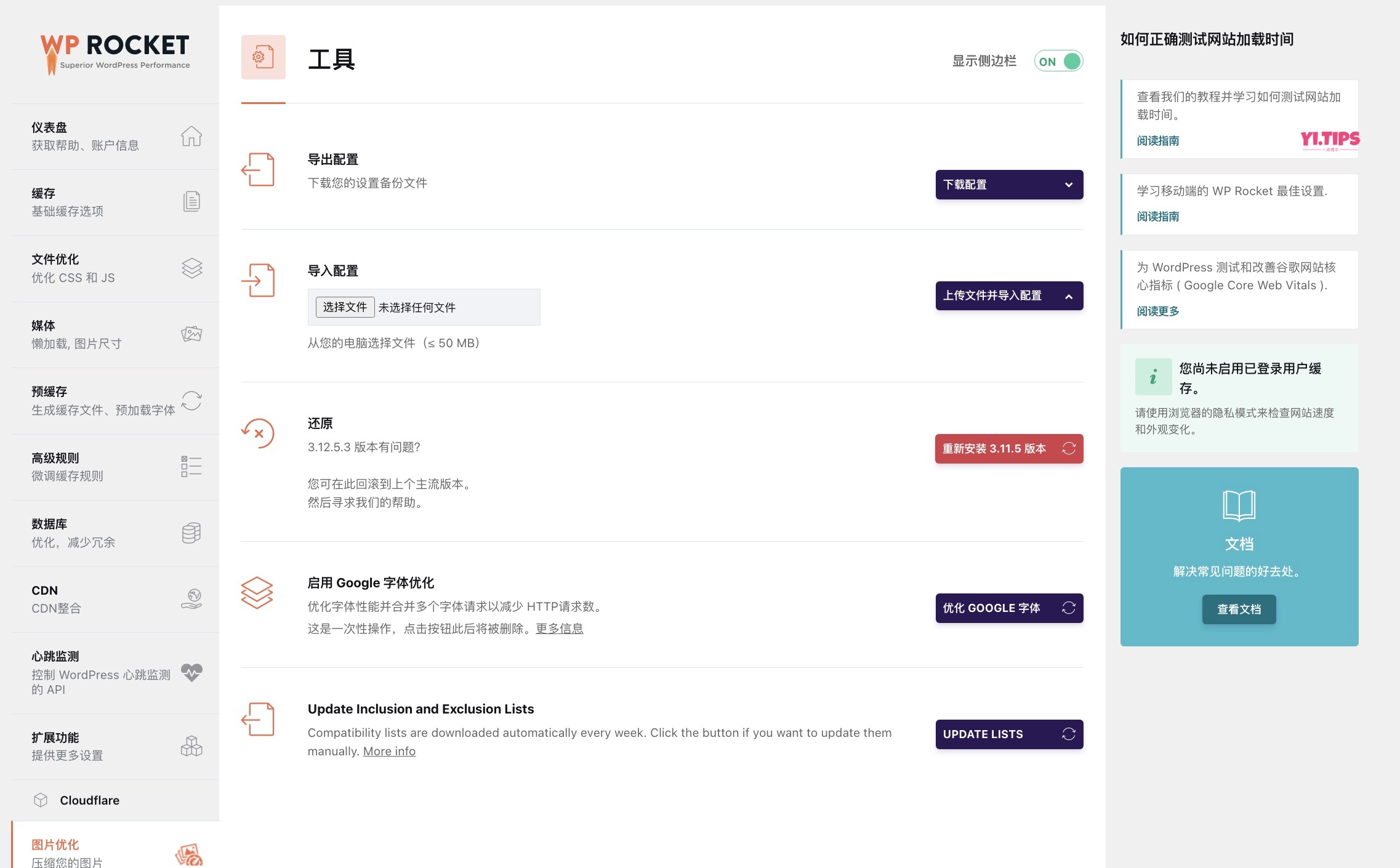
Task: Open the 心跳监测 menu item
Action: point(115,673)
